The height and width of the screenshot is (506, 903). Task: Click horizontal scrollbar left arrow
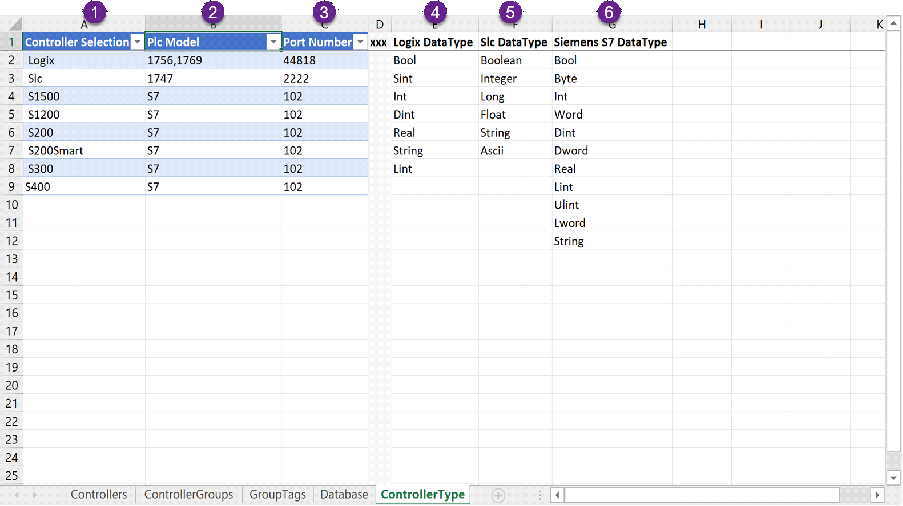click(x=557, y=495)
